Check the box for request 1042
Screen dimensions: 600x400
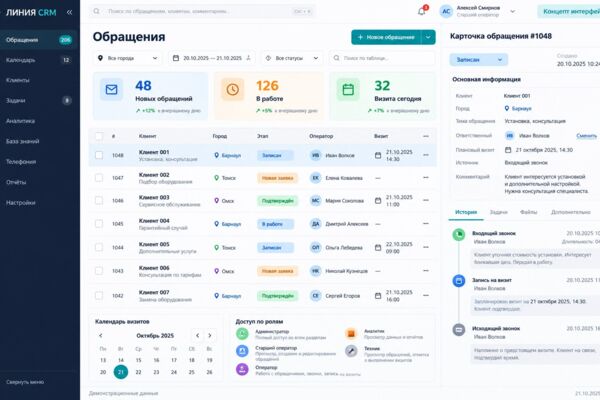[99, 296]
